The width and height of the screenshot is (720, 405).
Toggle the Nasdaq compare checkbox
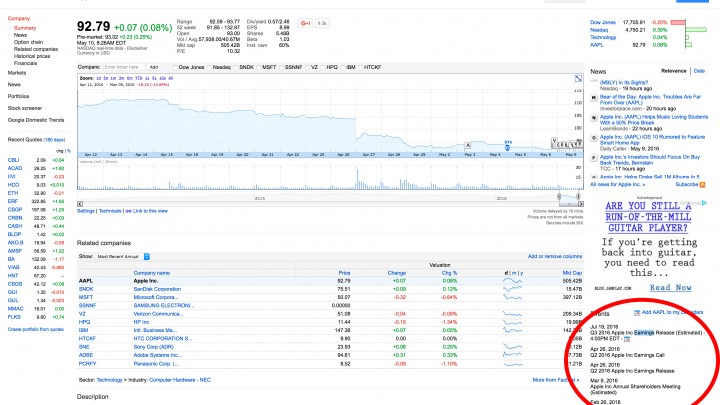[x=209, y=68]
